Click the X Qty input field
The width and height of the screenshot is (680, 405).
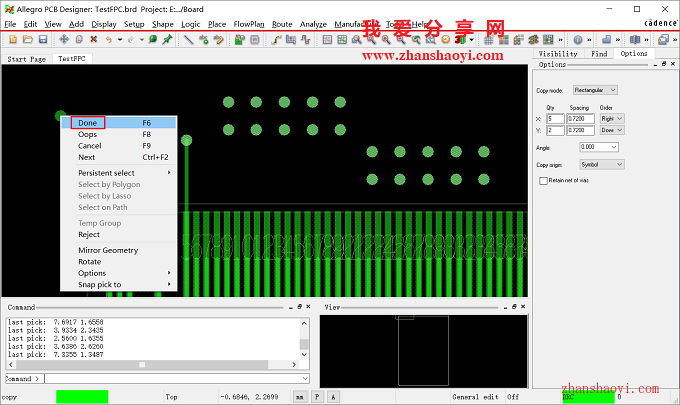[555, 118]
